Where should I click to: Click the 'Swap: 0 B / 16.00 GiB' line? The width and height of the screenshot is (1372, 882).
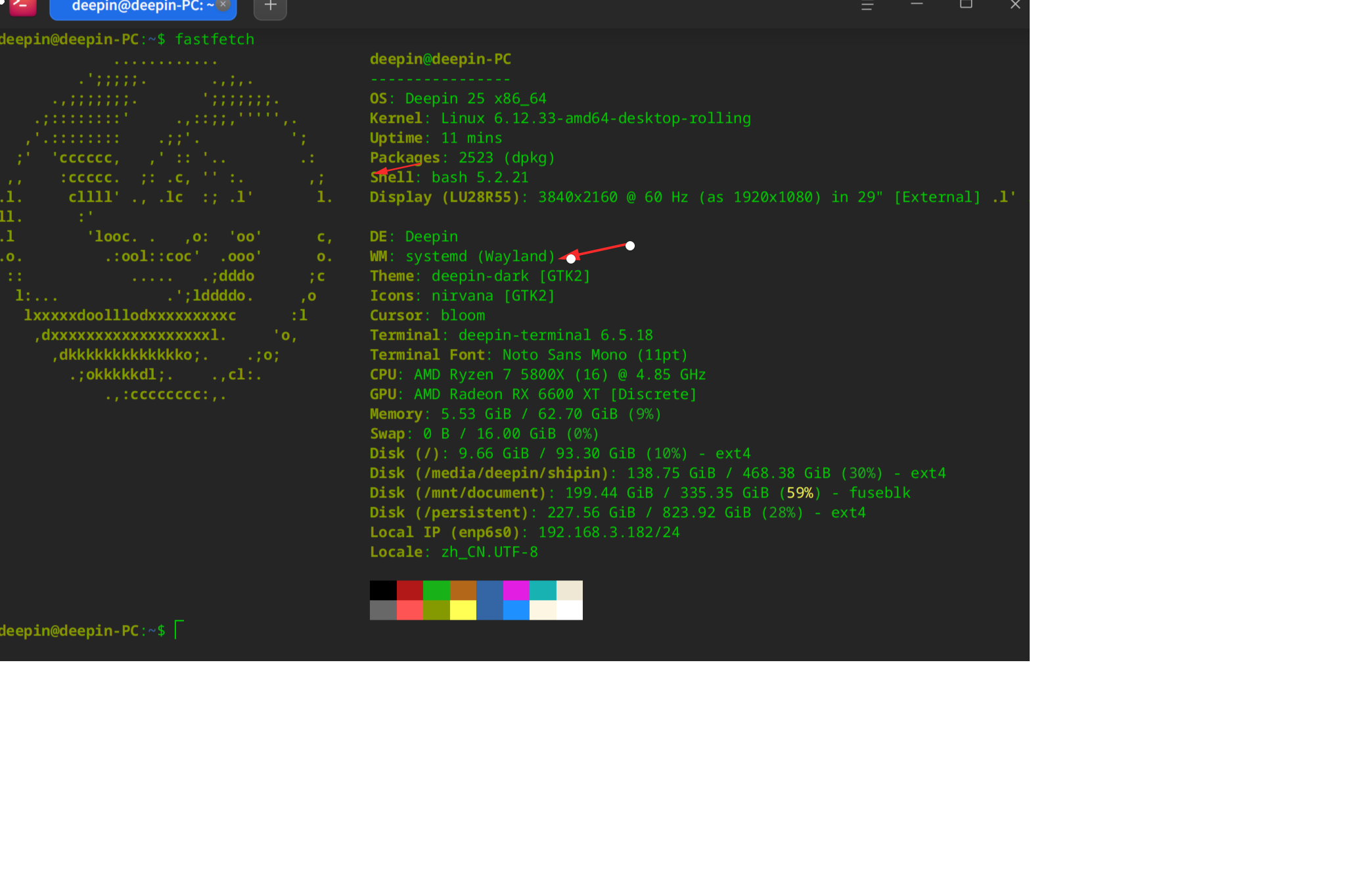tap(484, 434)
